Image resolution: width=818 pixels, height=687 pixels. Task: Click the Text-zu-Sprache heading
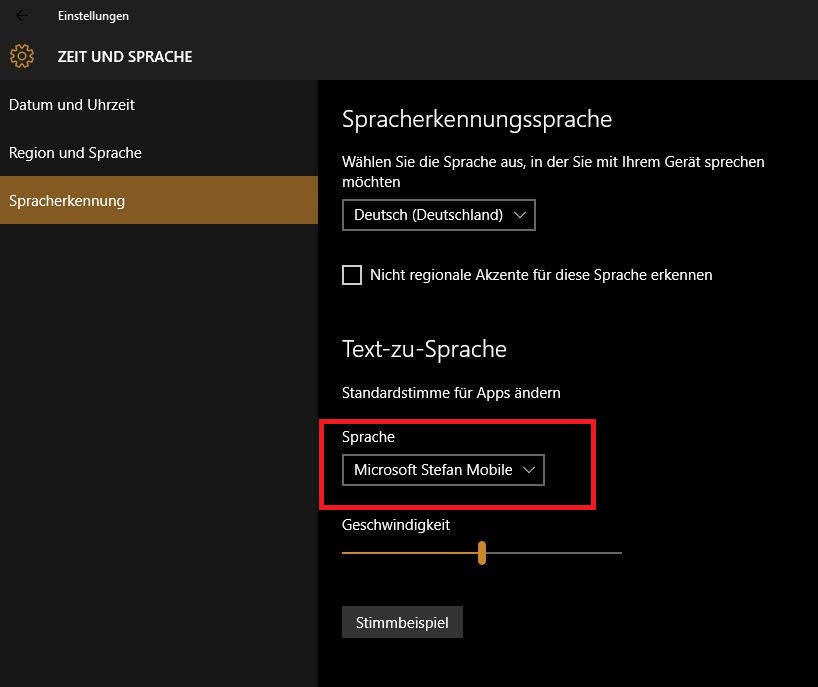[424, 349]
